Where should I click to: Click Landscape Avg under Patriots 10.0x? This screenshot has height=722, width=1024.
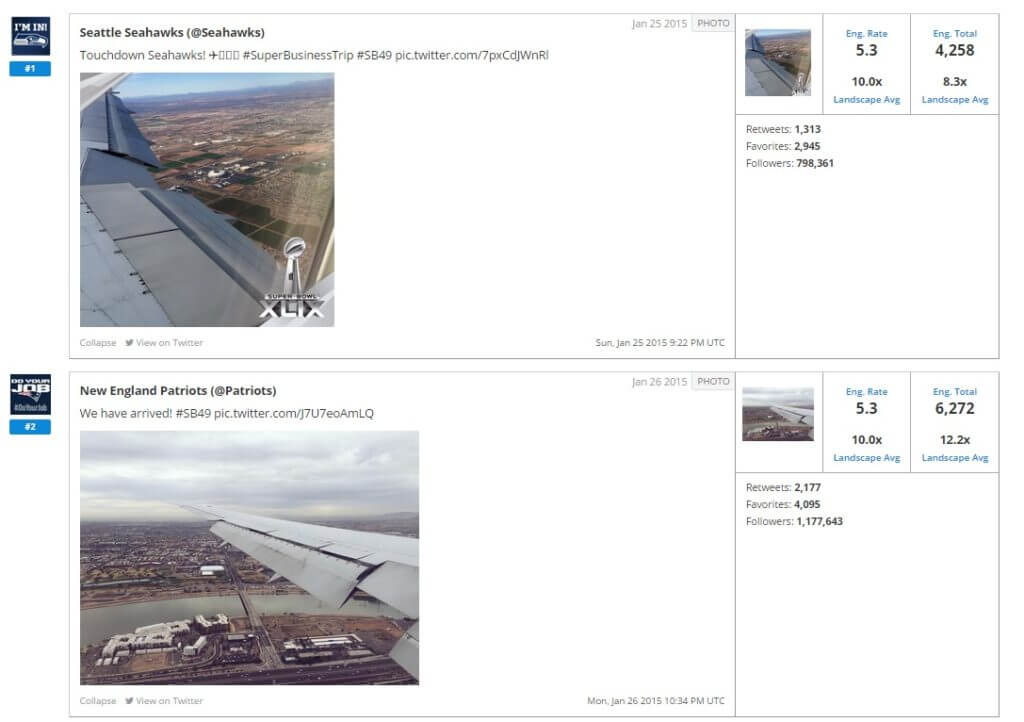pyautogui.click(x=867, y=458)
